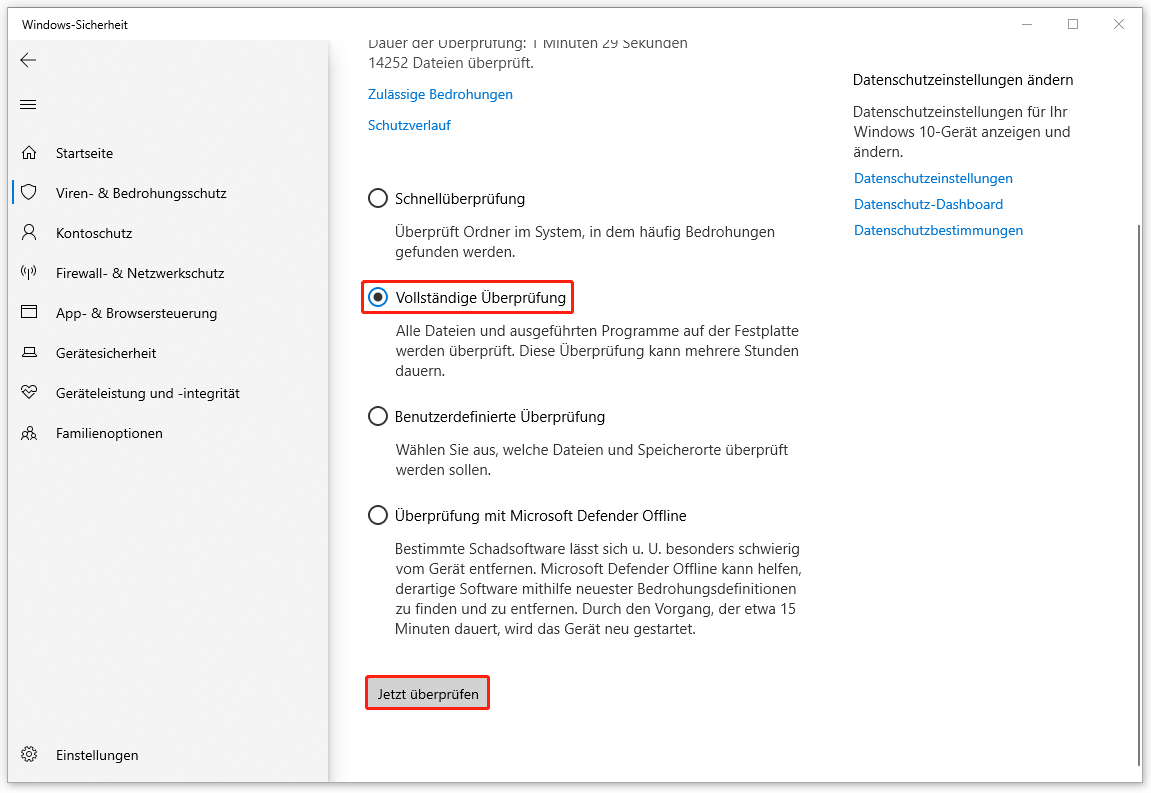Expand the navigation sidebar via hamburger menu

[x=27, y=103]
